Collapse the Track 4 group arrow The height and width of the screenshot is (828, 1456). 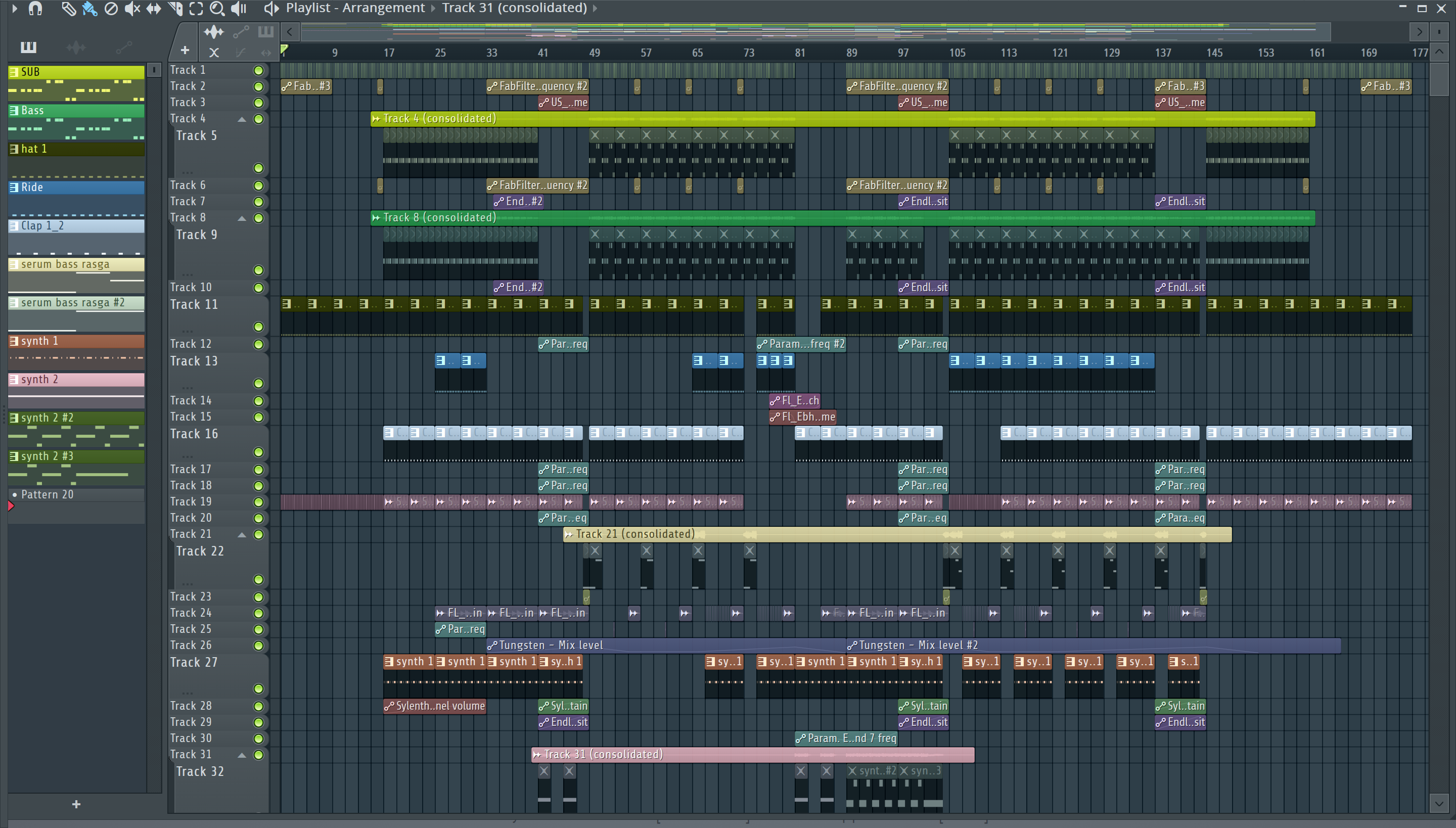[242, 119]
